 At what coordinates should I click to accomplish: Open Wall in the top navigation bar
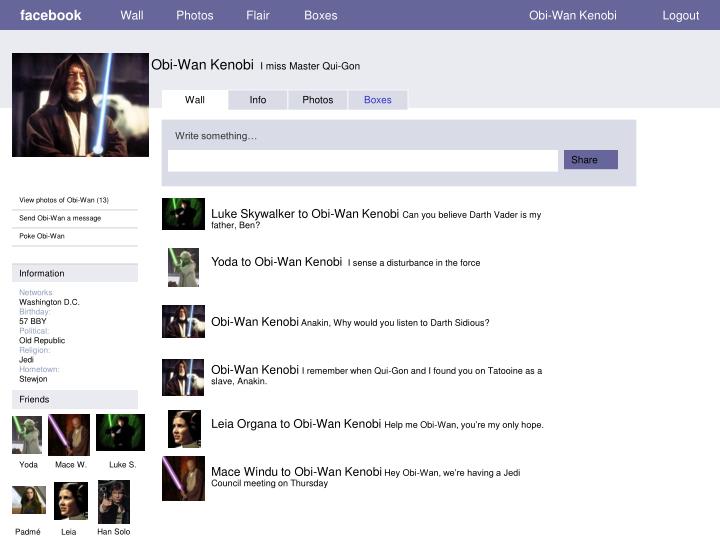pos(132,15)
